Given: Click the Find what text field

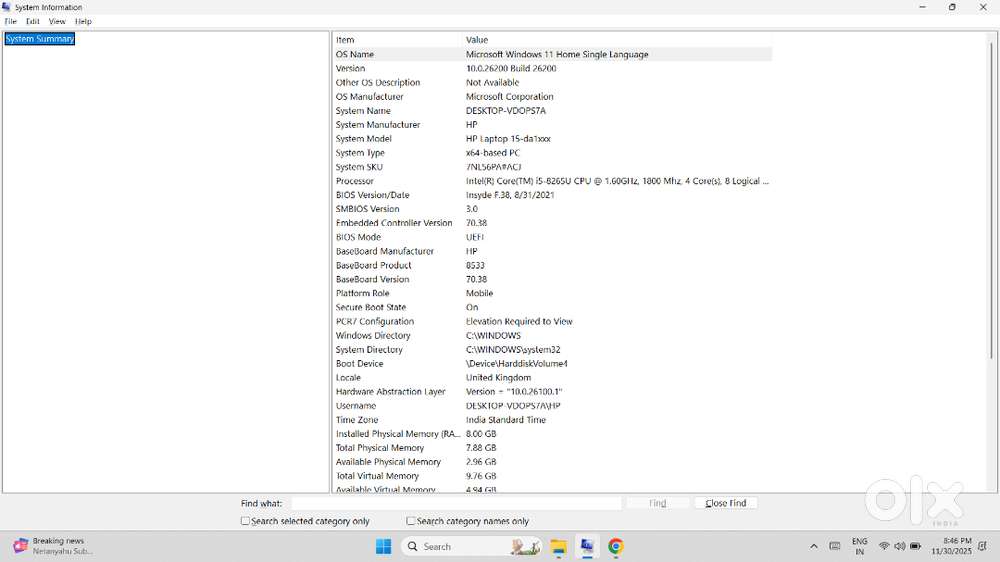Looking at the screenshot, I should click(455, 503).
